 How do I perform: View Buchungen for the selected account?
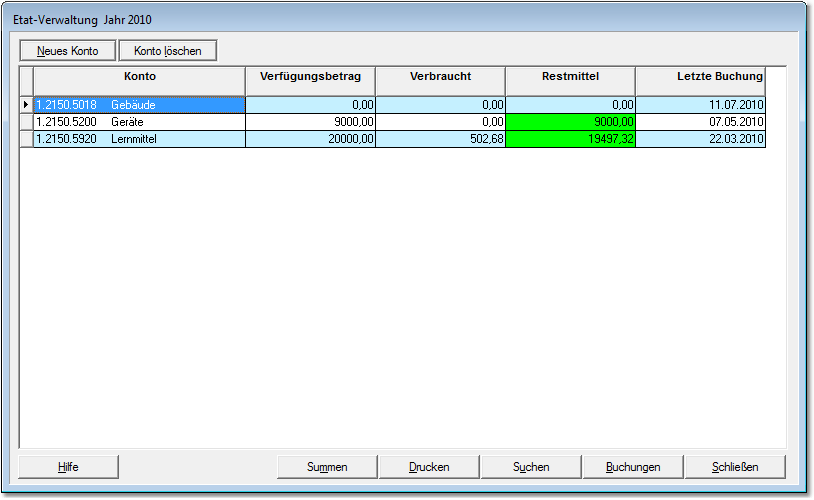pos(633,466)
